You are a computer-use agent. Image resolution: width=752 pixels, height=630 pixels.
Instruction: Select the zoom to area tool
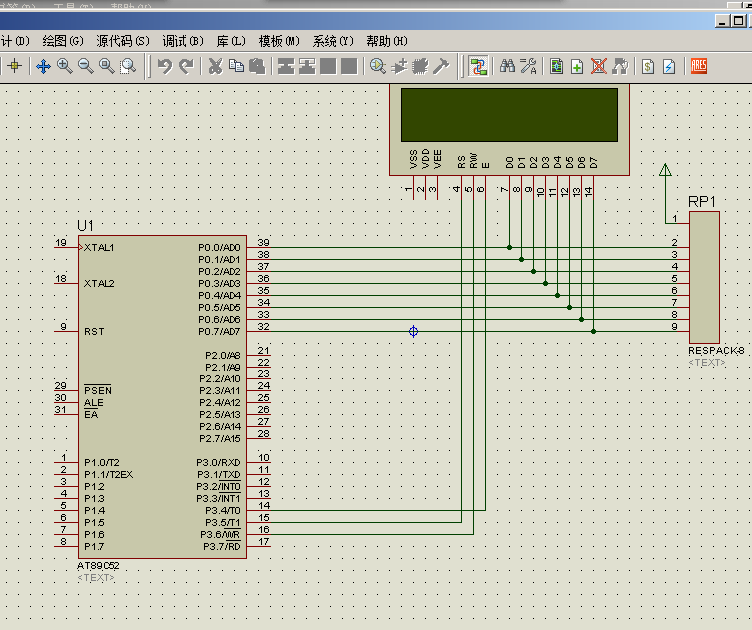tap(128, 66)
